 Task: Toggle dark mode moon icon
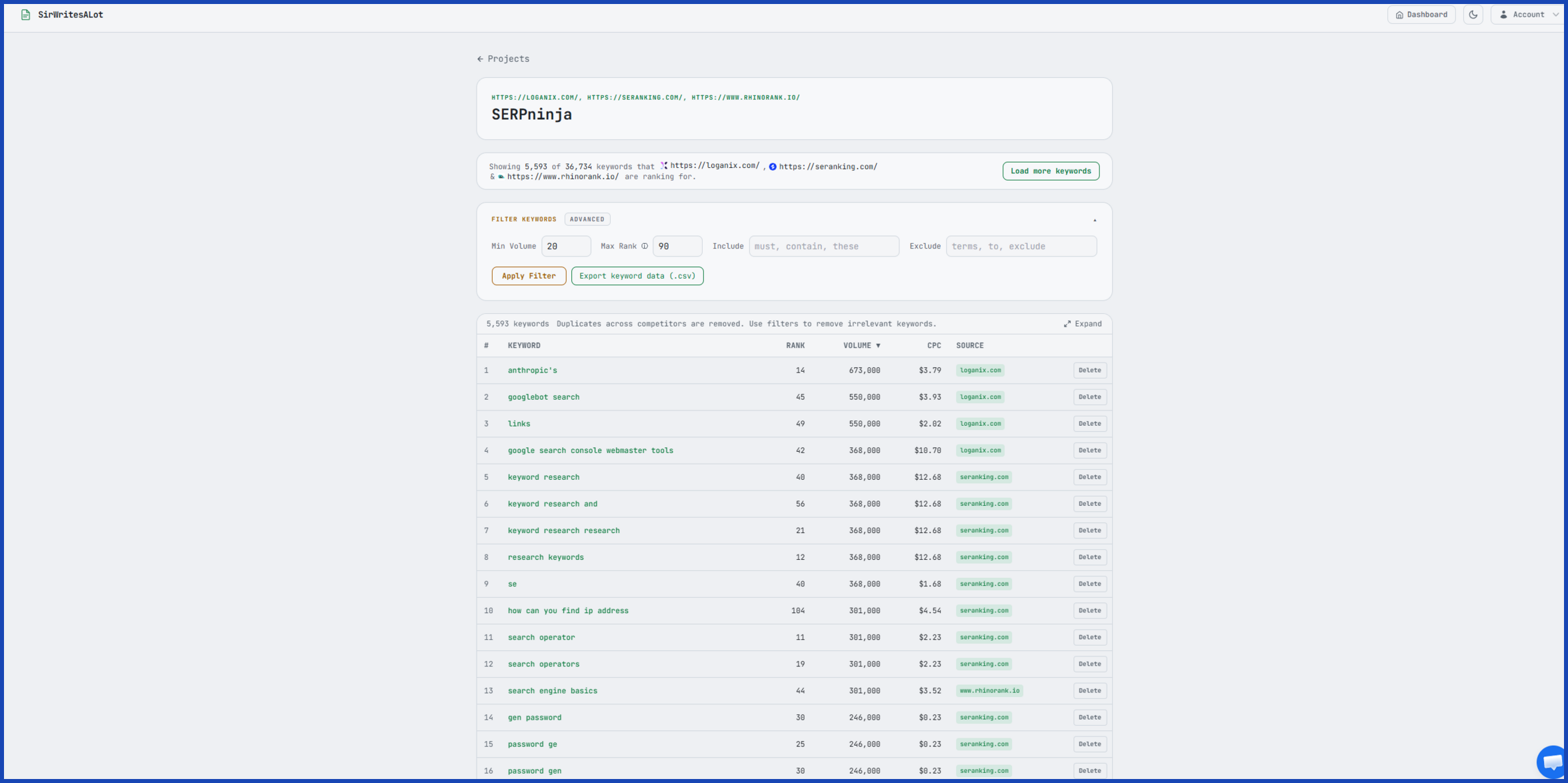(x=1473, y=15)
